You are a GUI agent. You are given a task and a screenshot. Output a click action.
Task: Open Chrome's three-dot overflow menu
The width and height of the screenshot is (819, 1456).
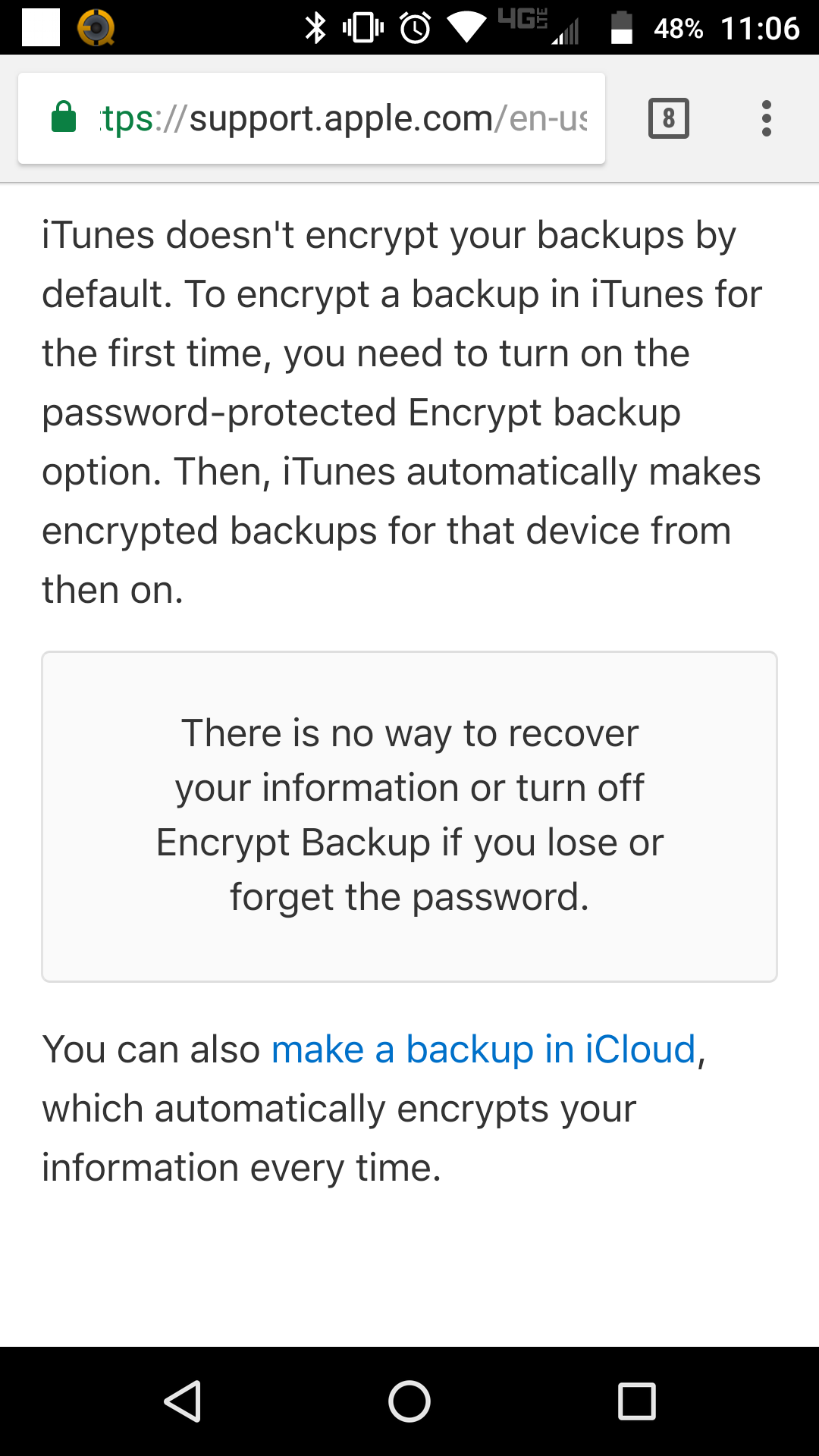(766, 118)
